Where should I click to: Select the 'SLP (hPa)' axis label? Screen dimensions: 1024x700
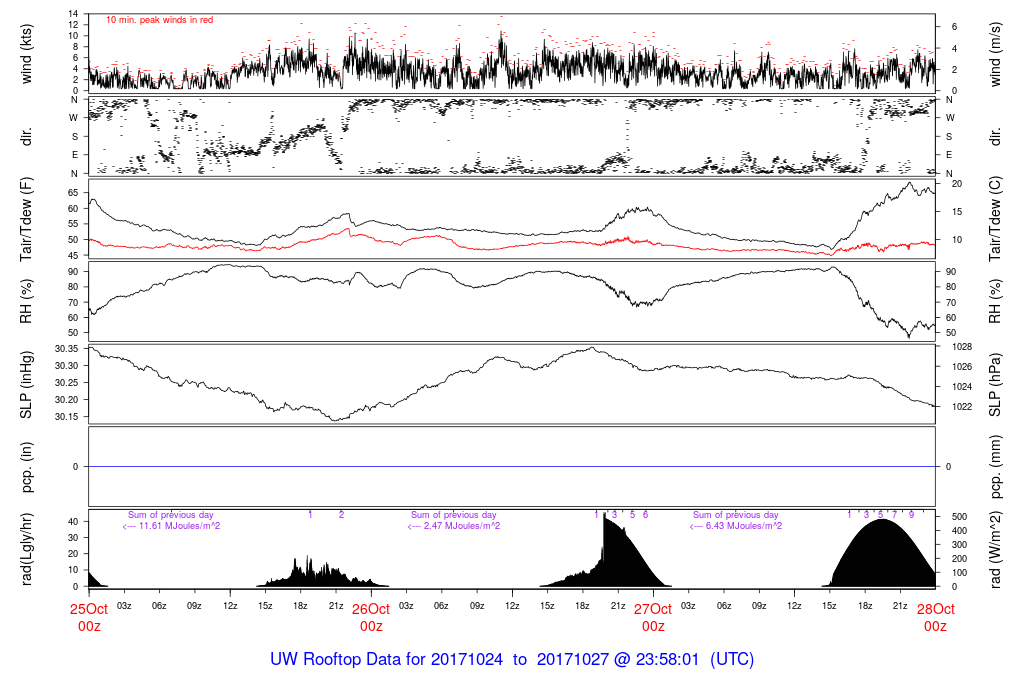click(995, 385)
